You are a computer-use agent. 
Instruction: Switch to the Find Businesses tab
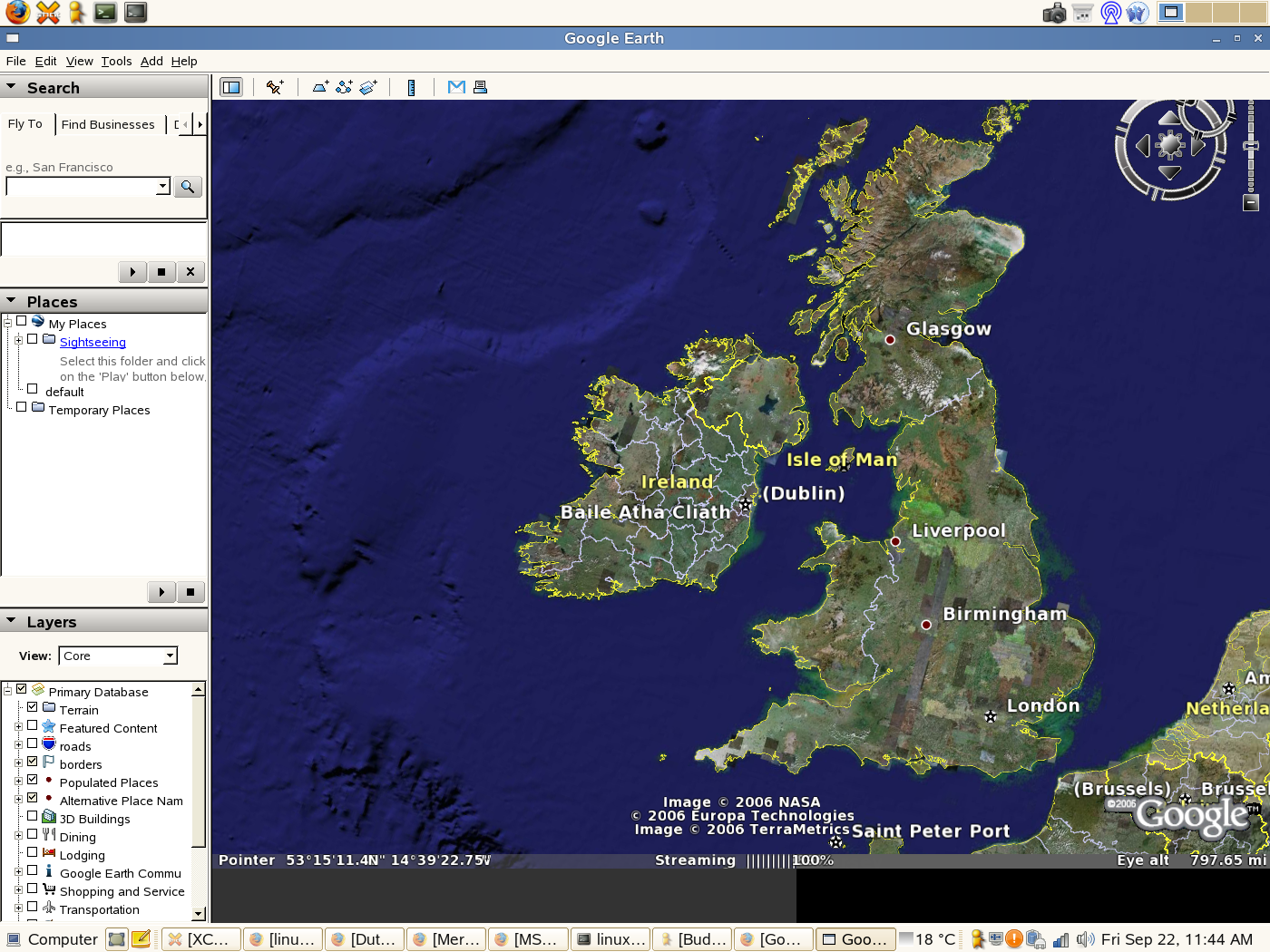tap(108, 124)
